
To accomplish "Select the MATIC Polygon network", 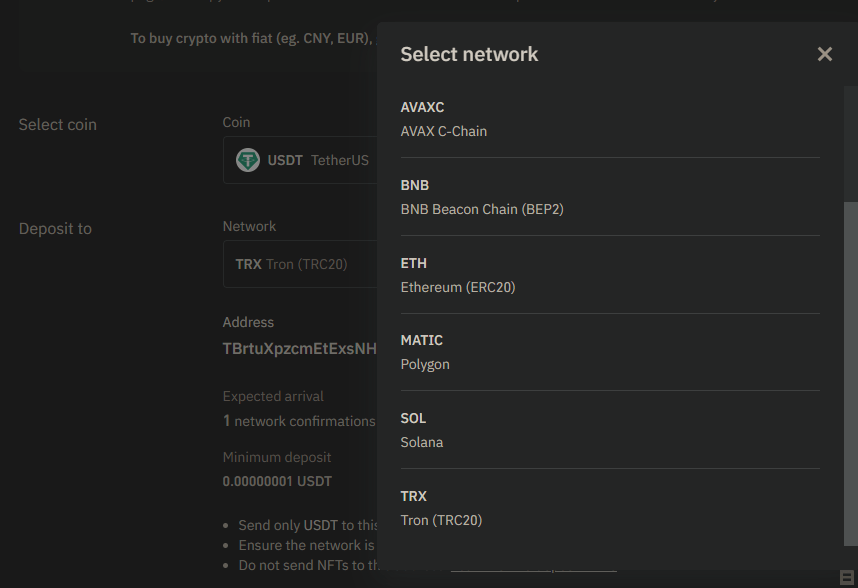I will [610, 352].
